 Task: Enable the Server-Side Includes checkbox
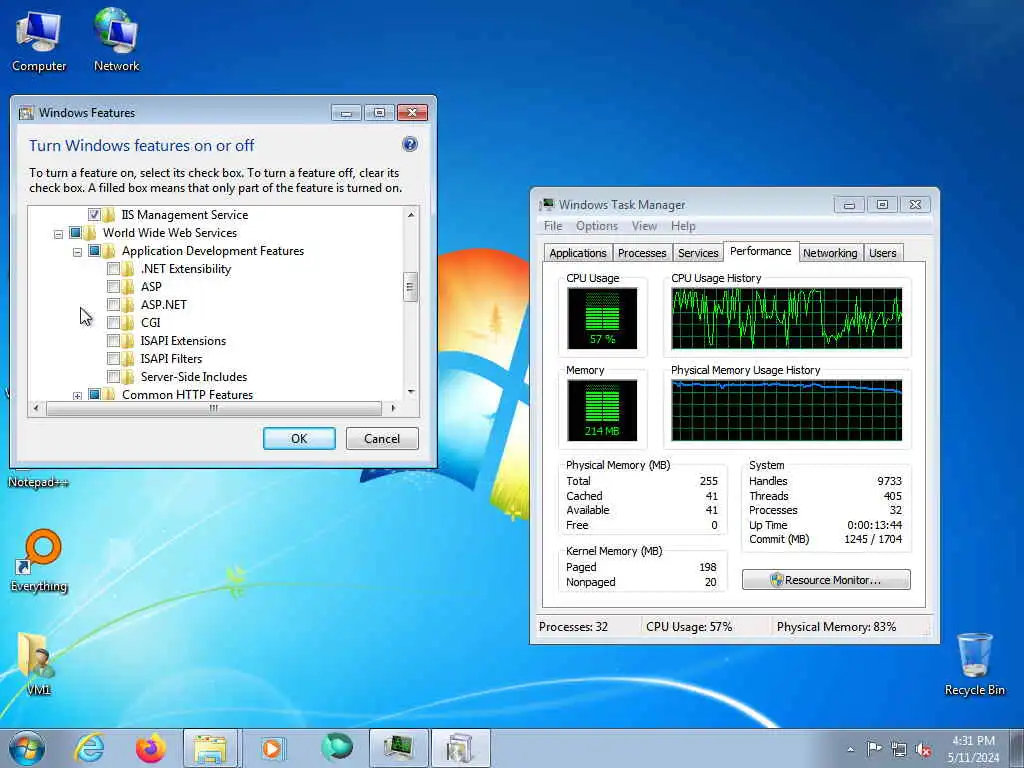tap(113, 377)
